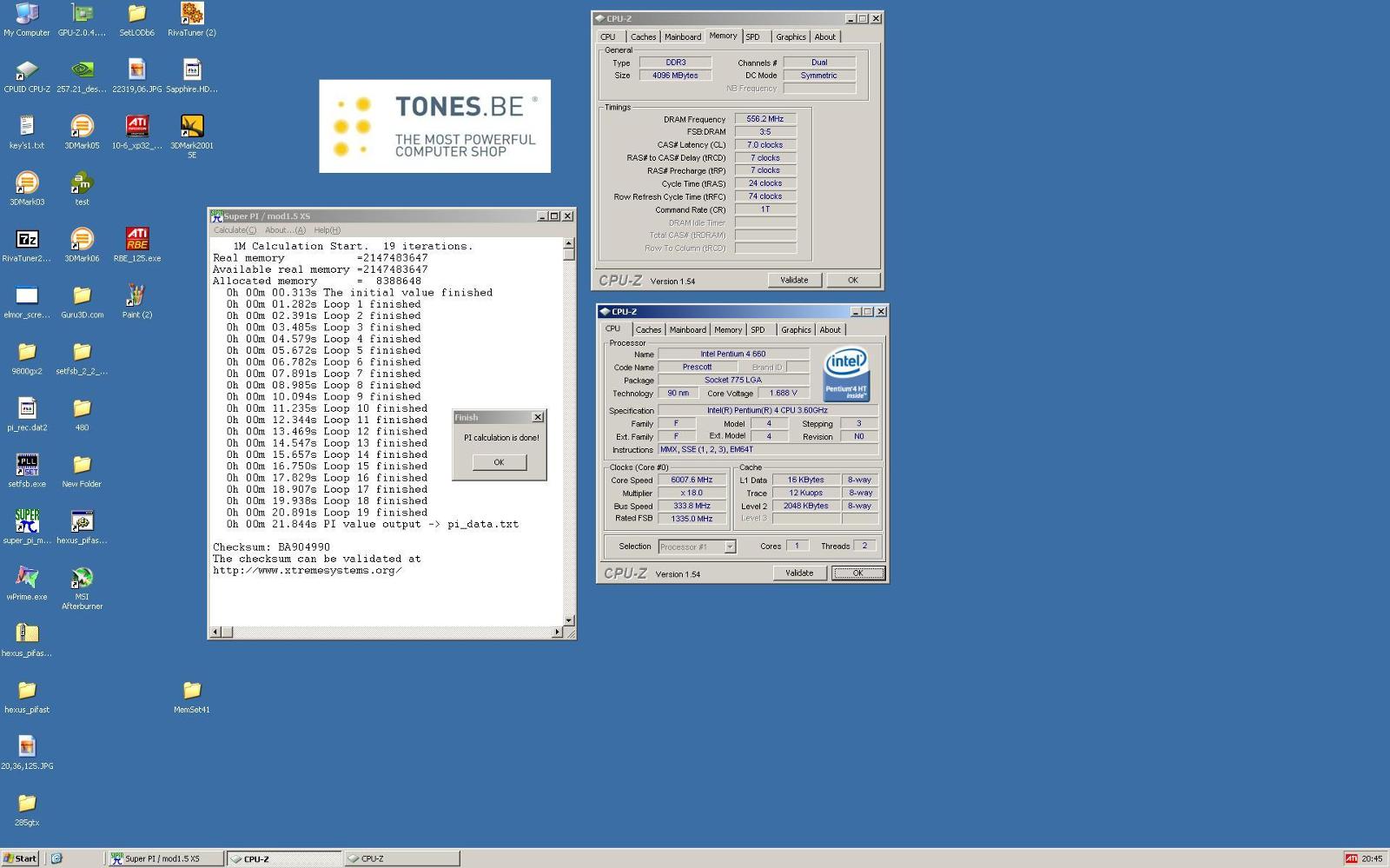Select second CPU-Z taskbar button
Viewport: 1390px width, 868px height.
click(401, 858)
